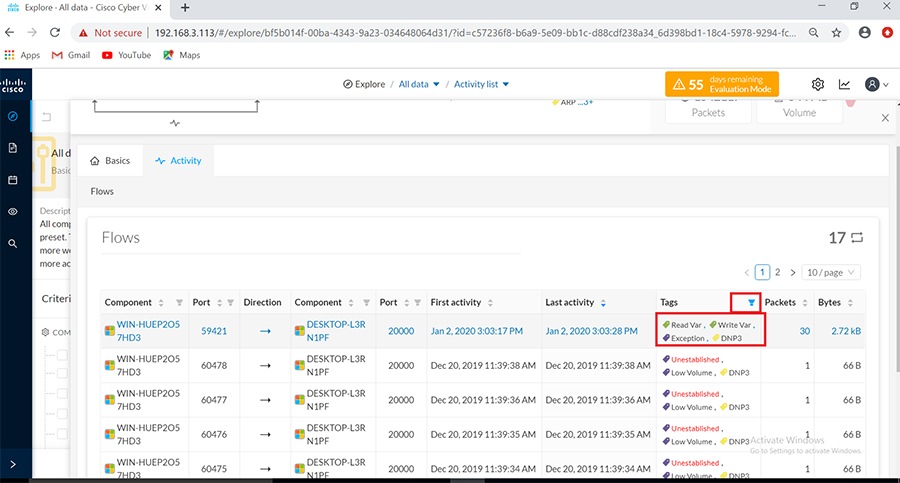
Task: Open the System statistics chart icon
Action: coord(844,84)
